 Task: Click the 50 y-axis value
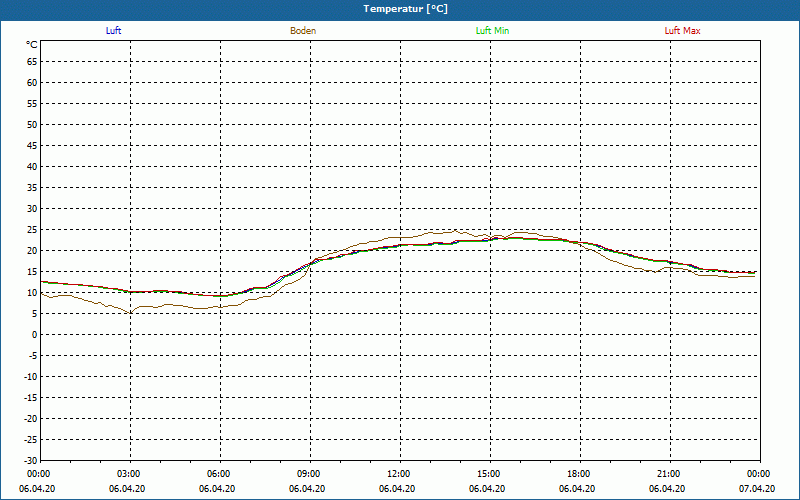pyautogui.click(x=32, y=124)
